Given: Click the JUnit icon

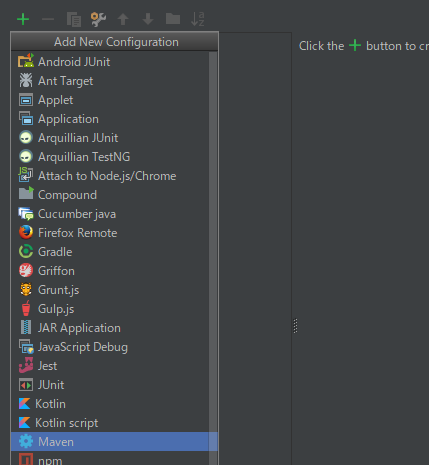Looking at the screenshot, I should (26, 385).
